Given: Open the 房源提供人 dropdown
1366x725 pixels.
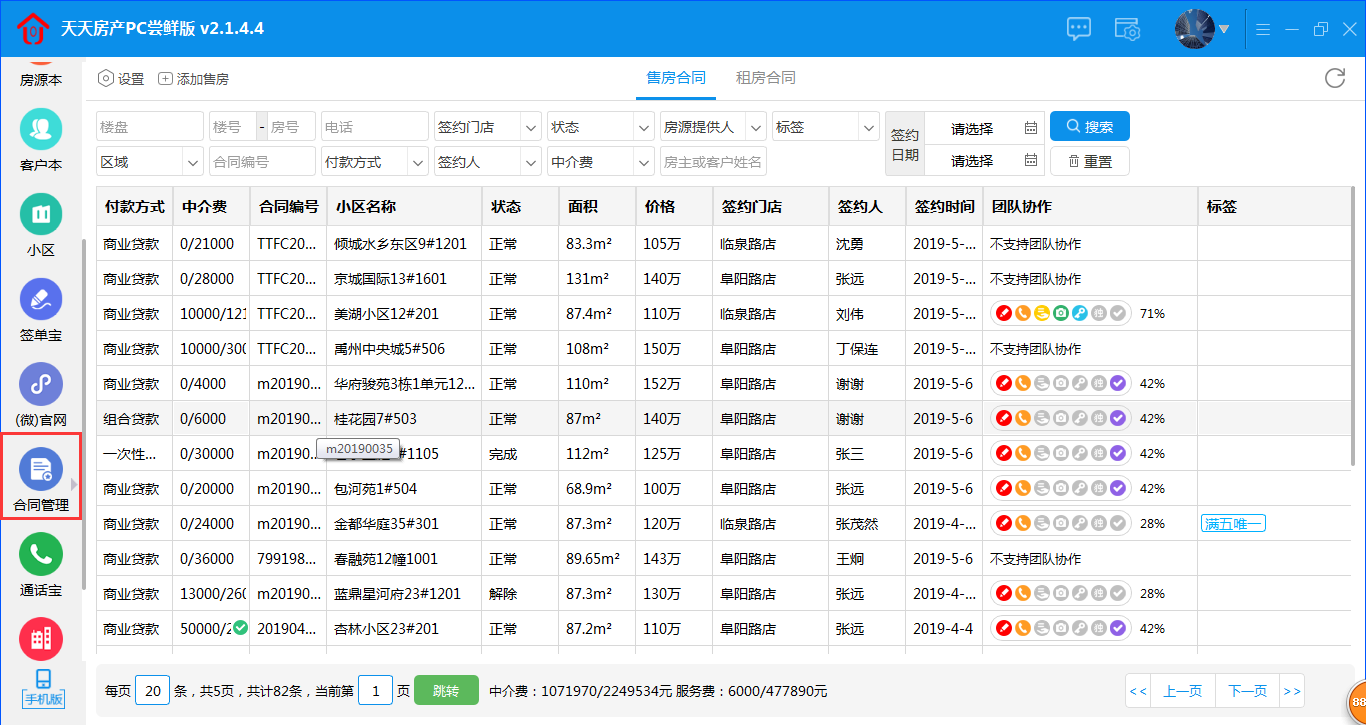Looking at the screenshot, I should point(713,127).
